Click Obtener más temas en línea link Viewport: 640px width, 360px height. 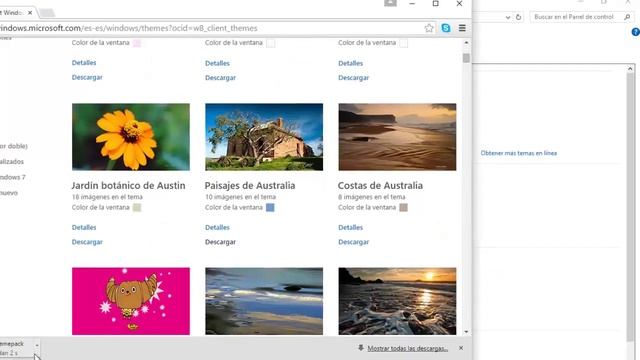click(519, 153)
